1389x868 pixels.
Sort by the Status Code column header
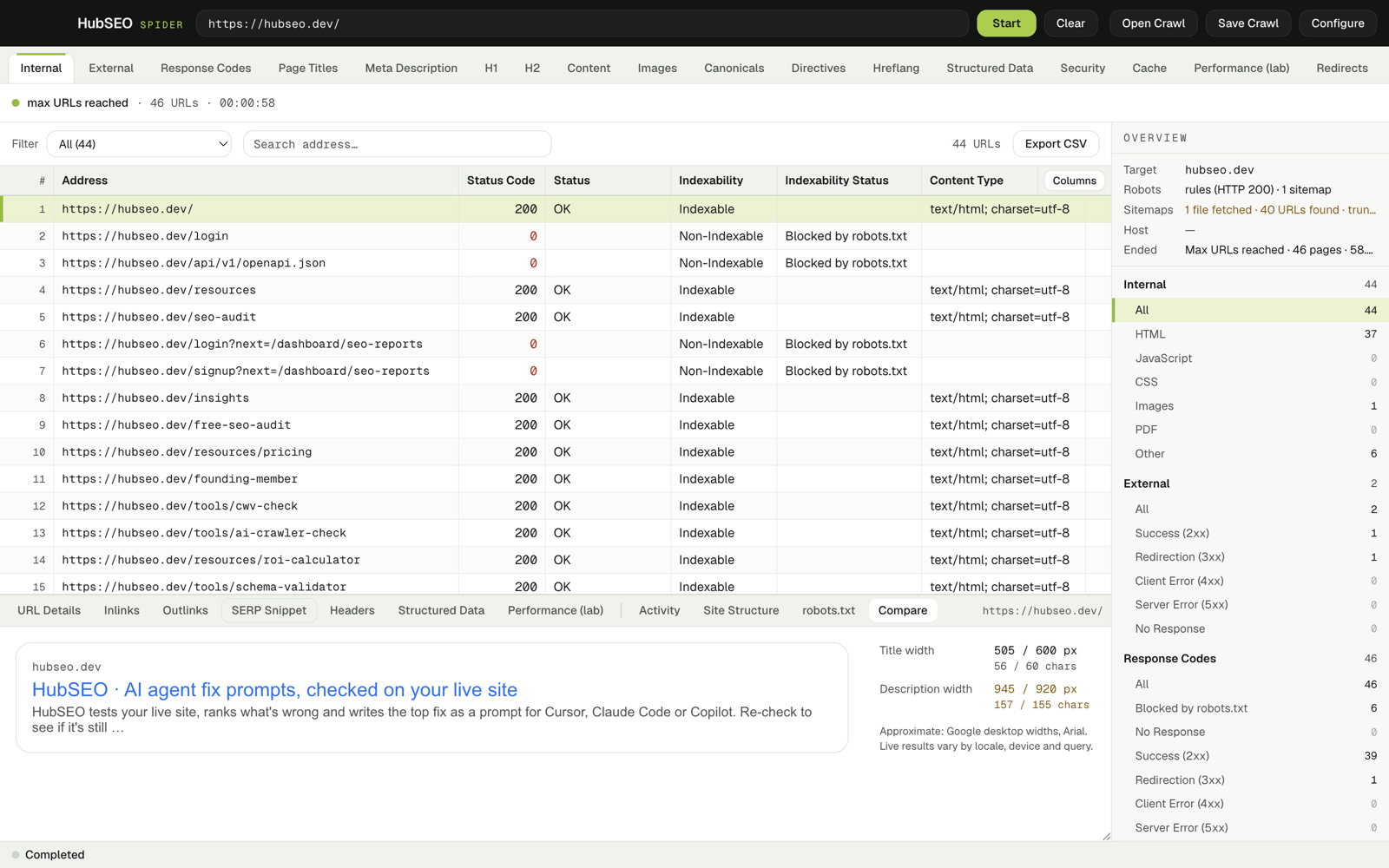[501, 181]
